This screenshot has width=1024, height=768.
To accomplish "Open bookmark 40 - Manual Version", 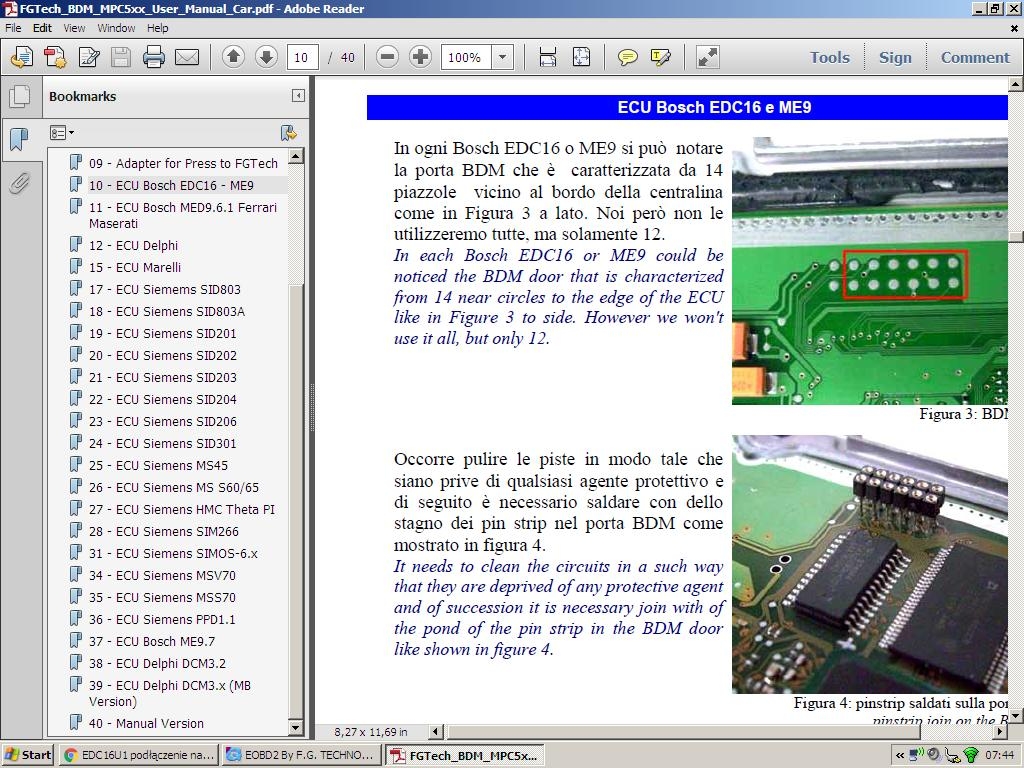I will [x=146, y=724].
